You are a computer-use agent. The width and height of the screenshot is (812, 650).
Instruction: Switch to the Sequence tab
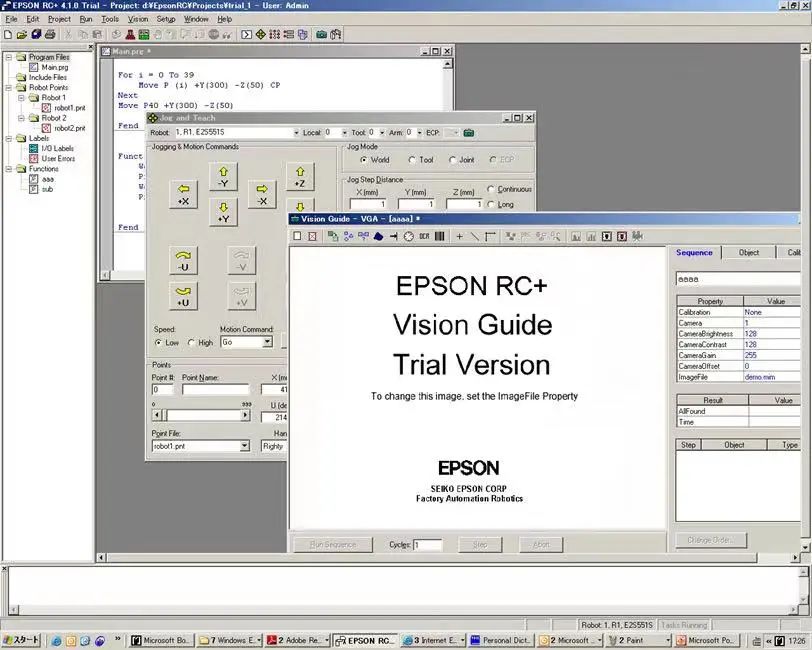coord(694,253)
